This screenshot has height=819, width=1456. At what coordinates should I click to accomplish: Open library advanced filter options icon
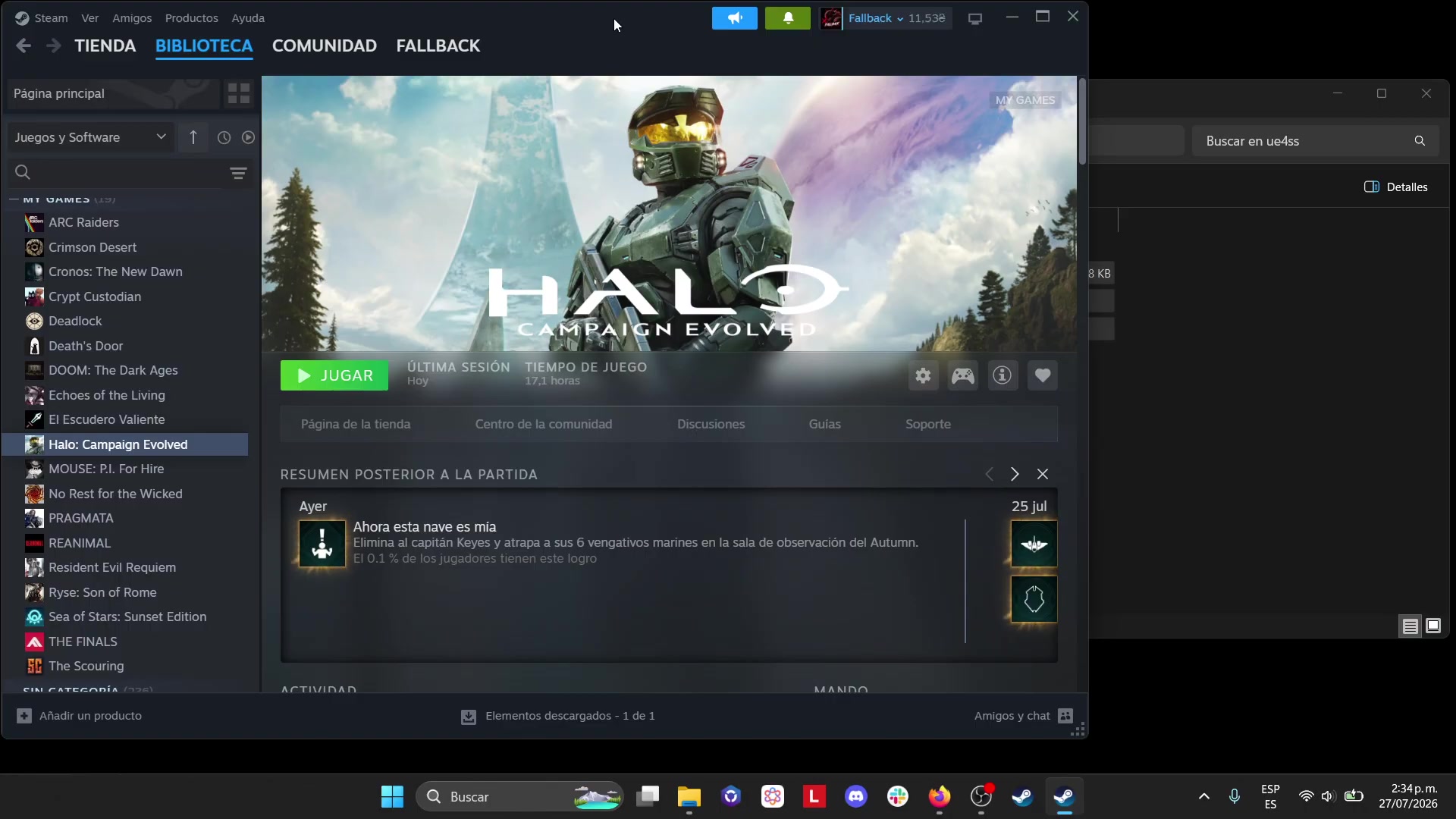click(x=238, y=173)
